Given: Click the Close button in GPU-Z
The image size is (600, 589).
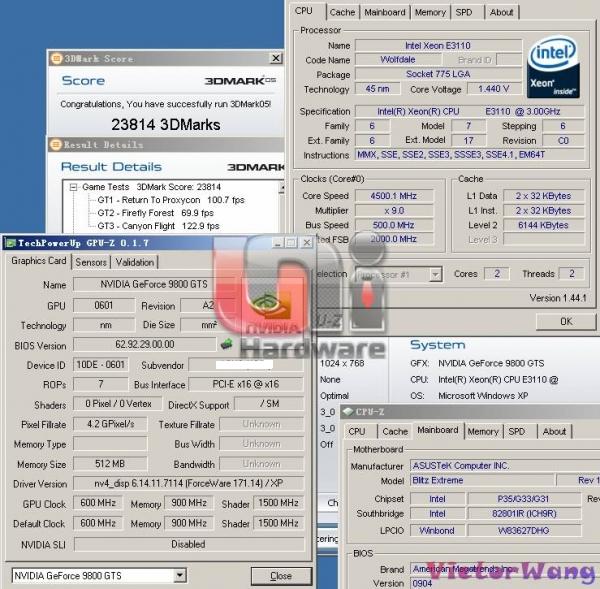Looking at the screenshot, I should [x=281, y=576].
